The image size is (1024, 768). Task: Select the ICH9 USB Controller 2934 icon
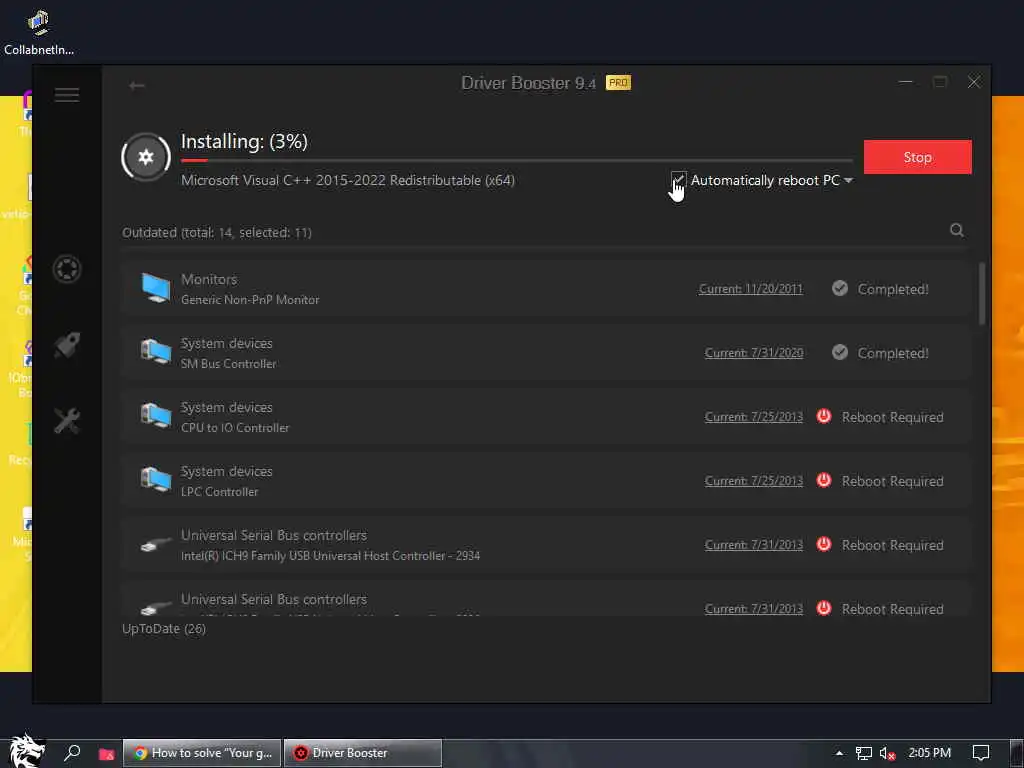(x=156, y=544)
